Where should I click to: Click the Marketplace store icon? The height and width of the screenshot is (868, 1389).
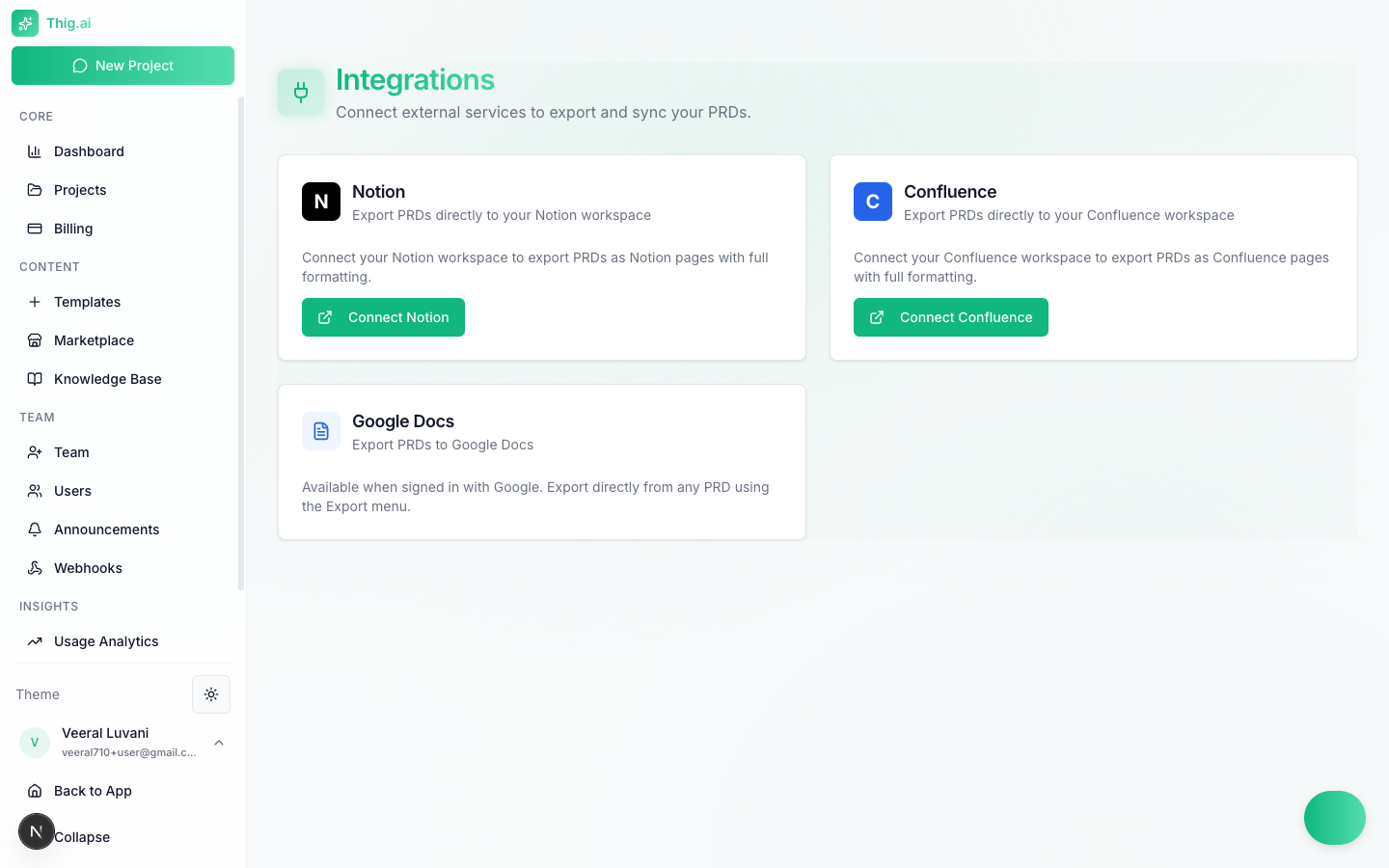[36, 339]
